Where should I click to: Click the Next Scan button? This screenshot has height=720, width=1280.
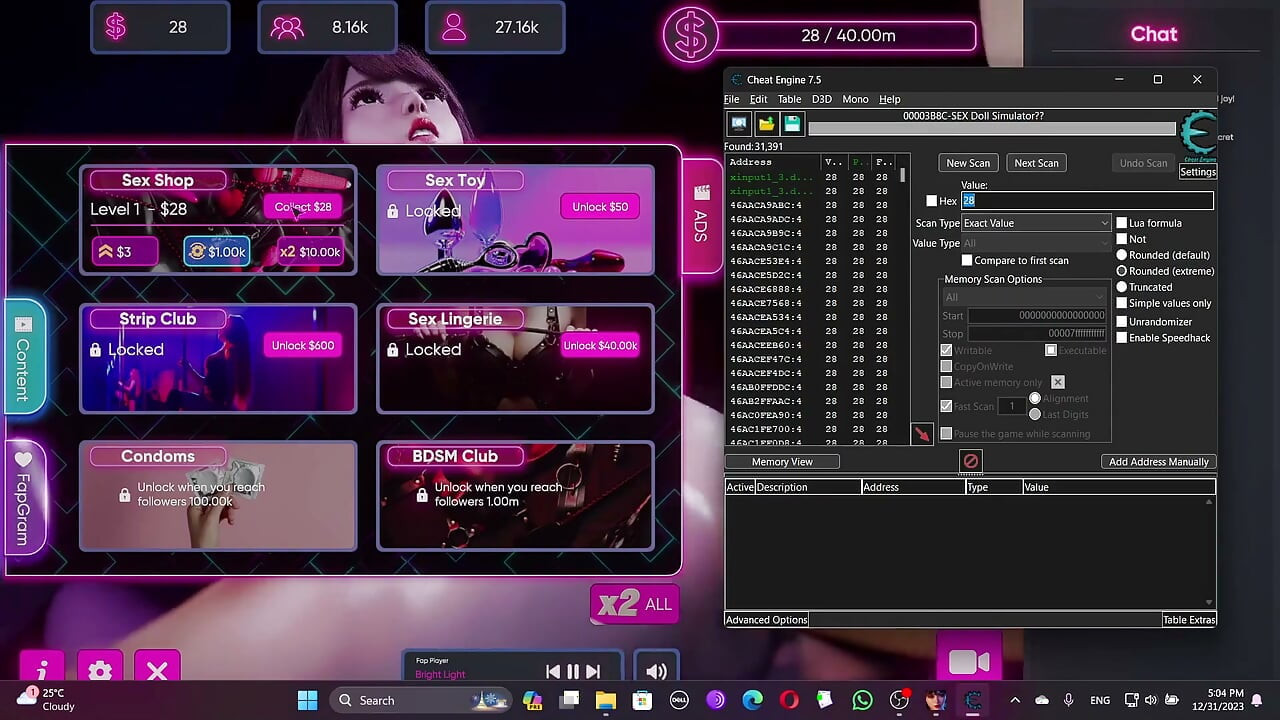click(1036, 163)
